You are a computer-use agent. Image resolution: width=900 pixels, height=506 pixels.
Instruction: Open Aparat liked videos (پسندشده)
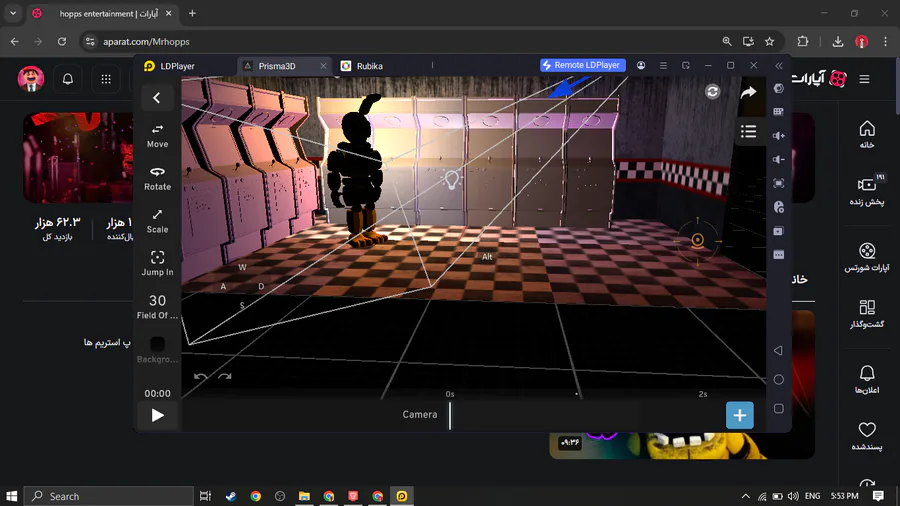867,436
